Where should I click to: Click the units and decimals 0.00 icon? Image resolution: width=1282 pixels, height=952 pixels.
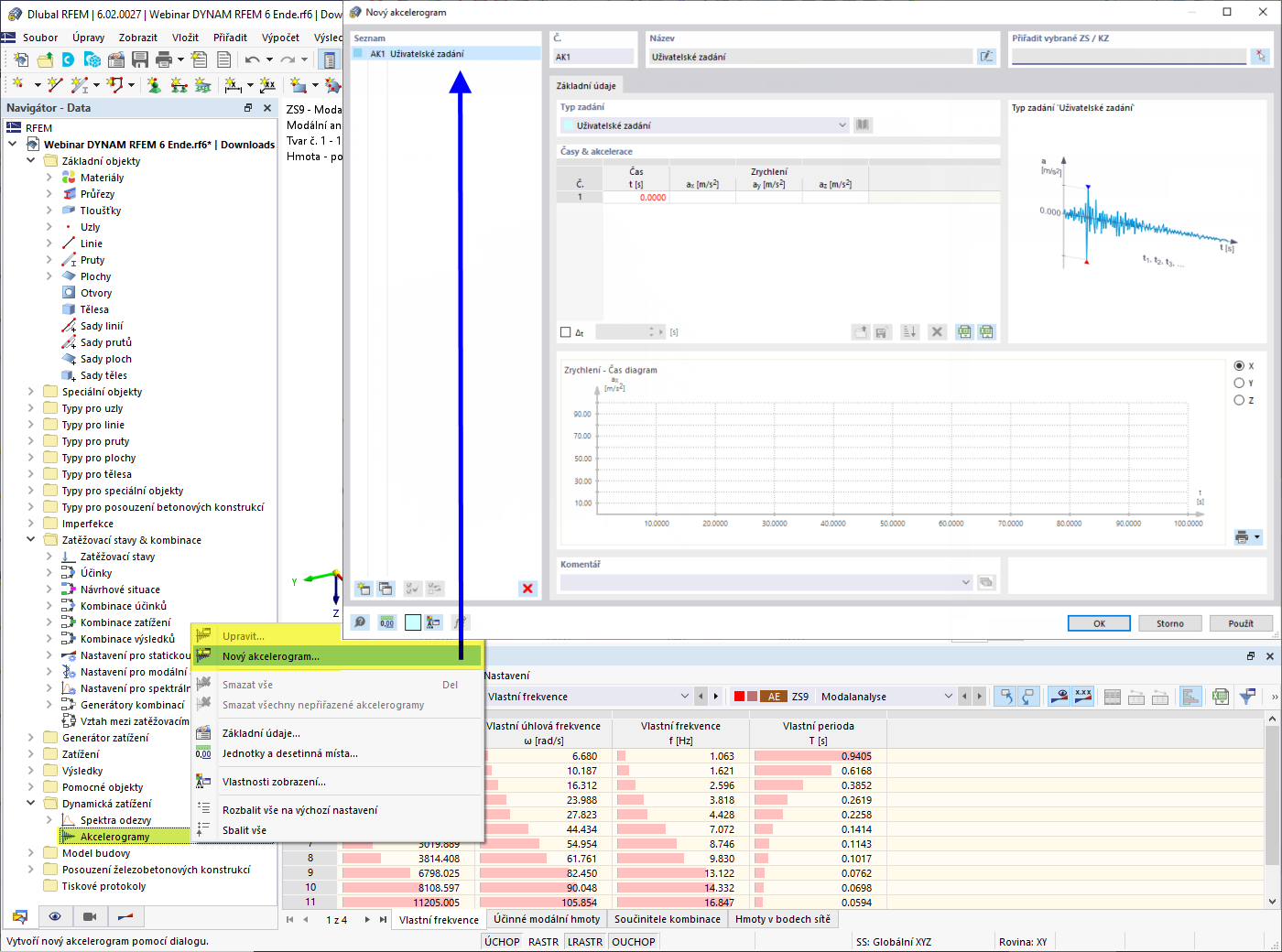tap(387, 622)
